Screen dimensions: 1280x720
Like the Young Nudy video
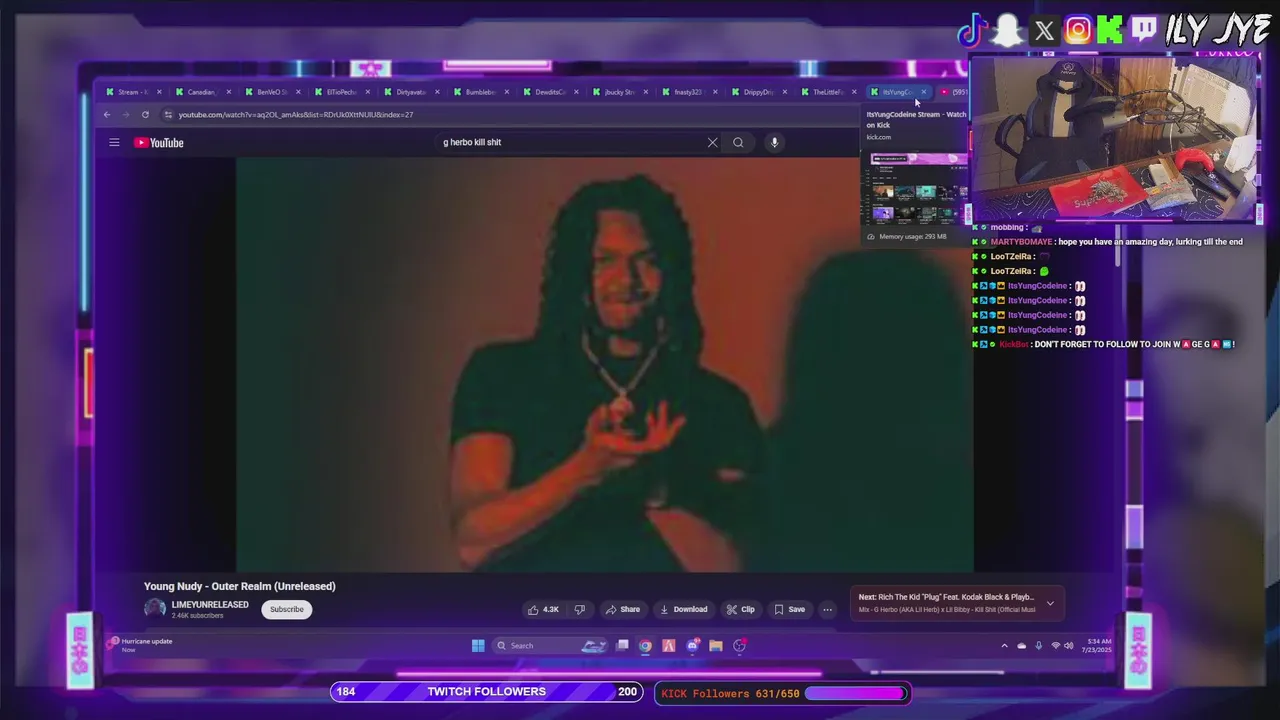543,609
